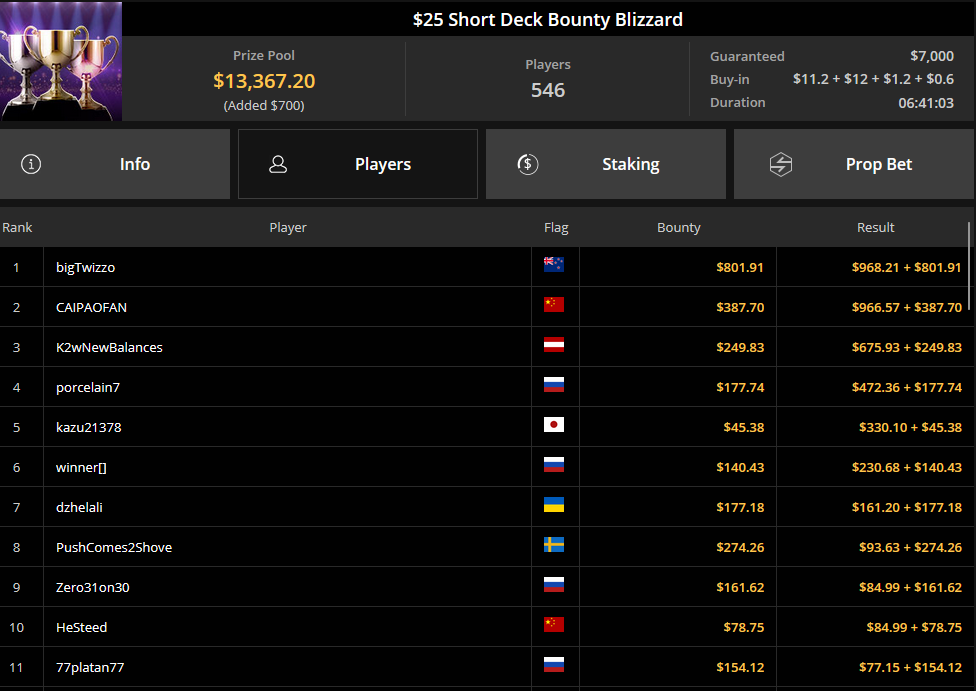
Task: Click the (Added $700) note
Action: [x=264, y=105]
